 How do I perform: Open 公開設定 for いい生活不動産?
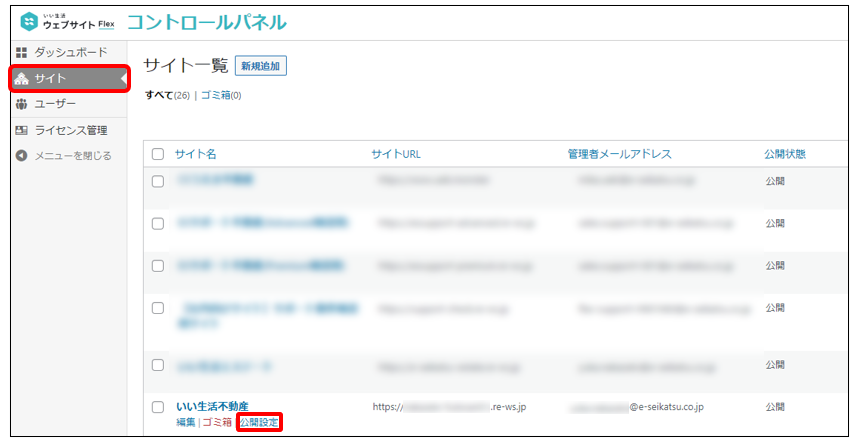[259, 423]
